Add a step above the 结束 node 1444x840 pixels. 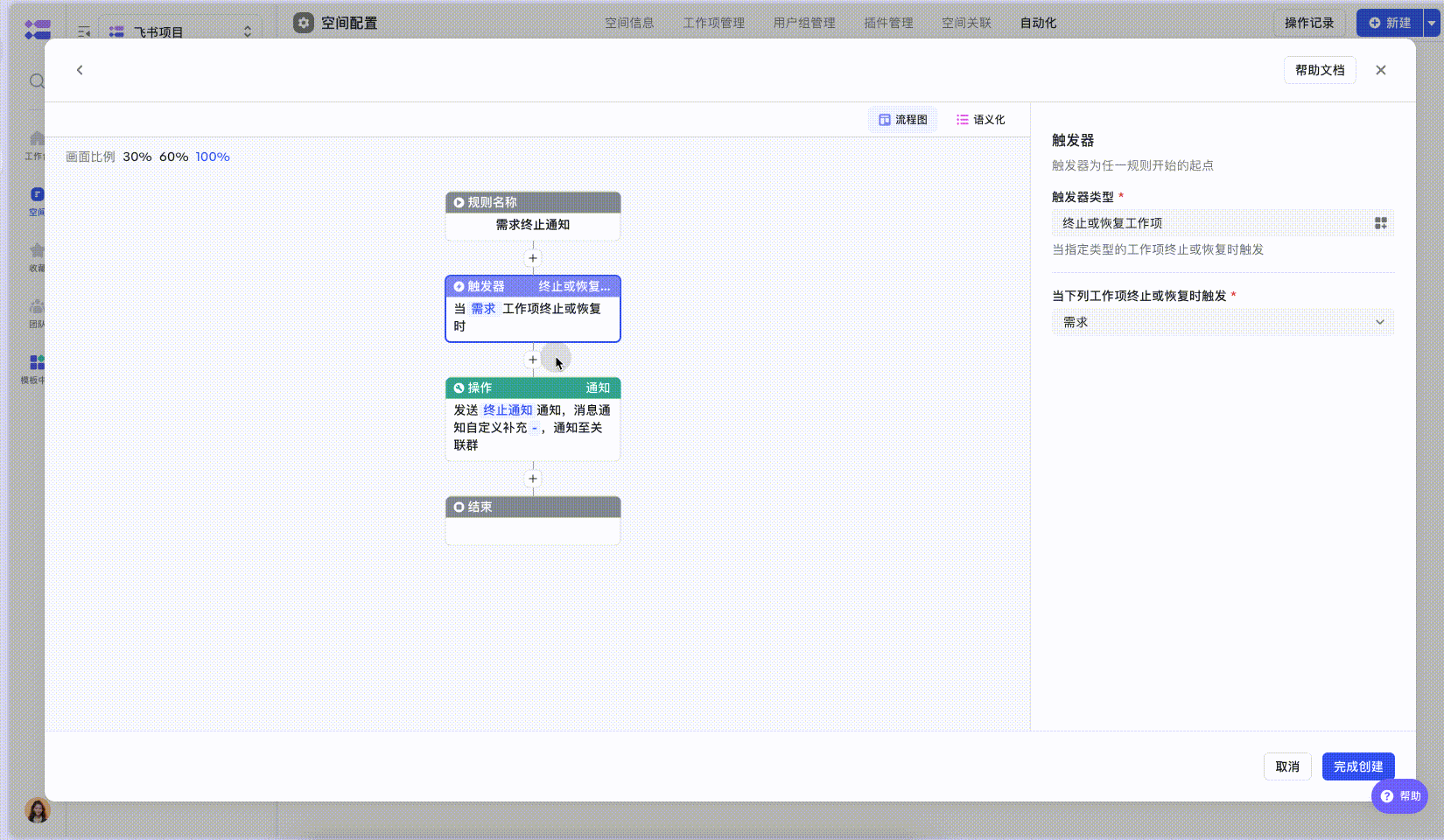click(533, 479)
